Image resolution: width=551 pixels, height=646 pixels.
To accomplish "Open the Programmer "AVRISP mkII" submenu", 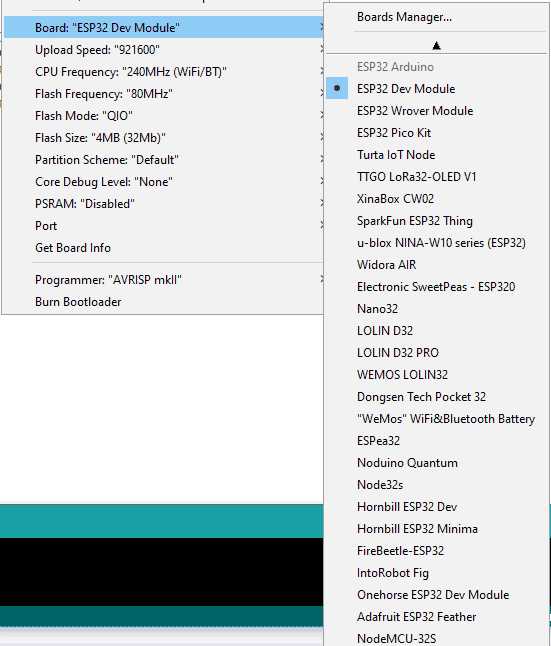I will coord(164,280).
